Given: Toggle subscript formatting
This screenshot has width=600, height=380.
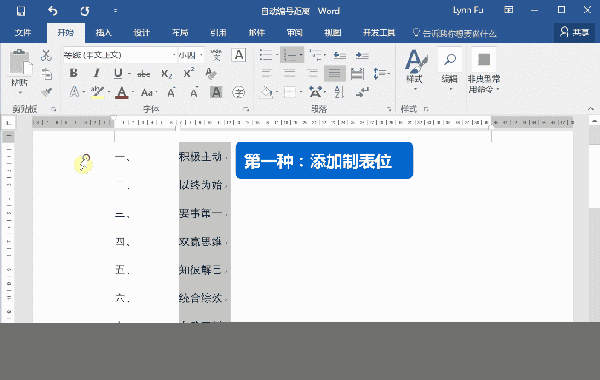Looking at the screenshot, I should click(x=167, y=74).
